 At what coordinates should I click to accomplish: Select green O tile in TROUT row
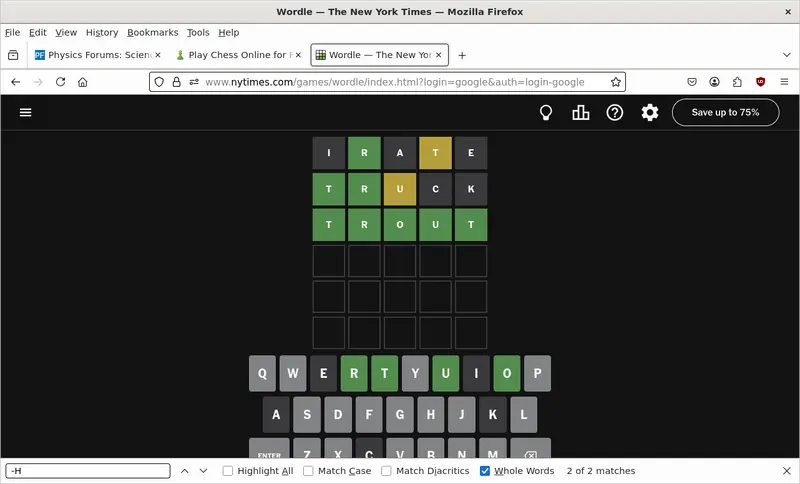pyautogui.click(x=400, y=225)
